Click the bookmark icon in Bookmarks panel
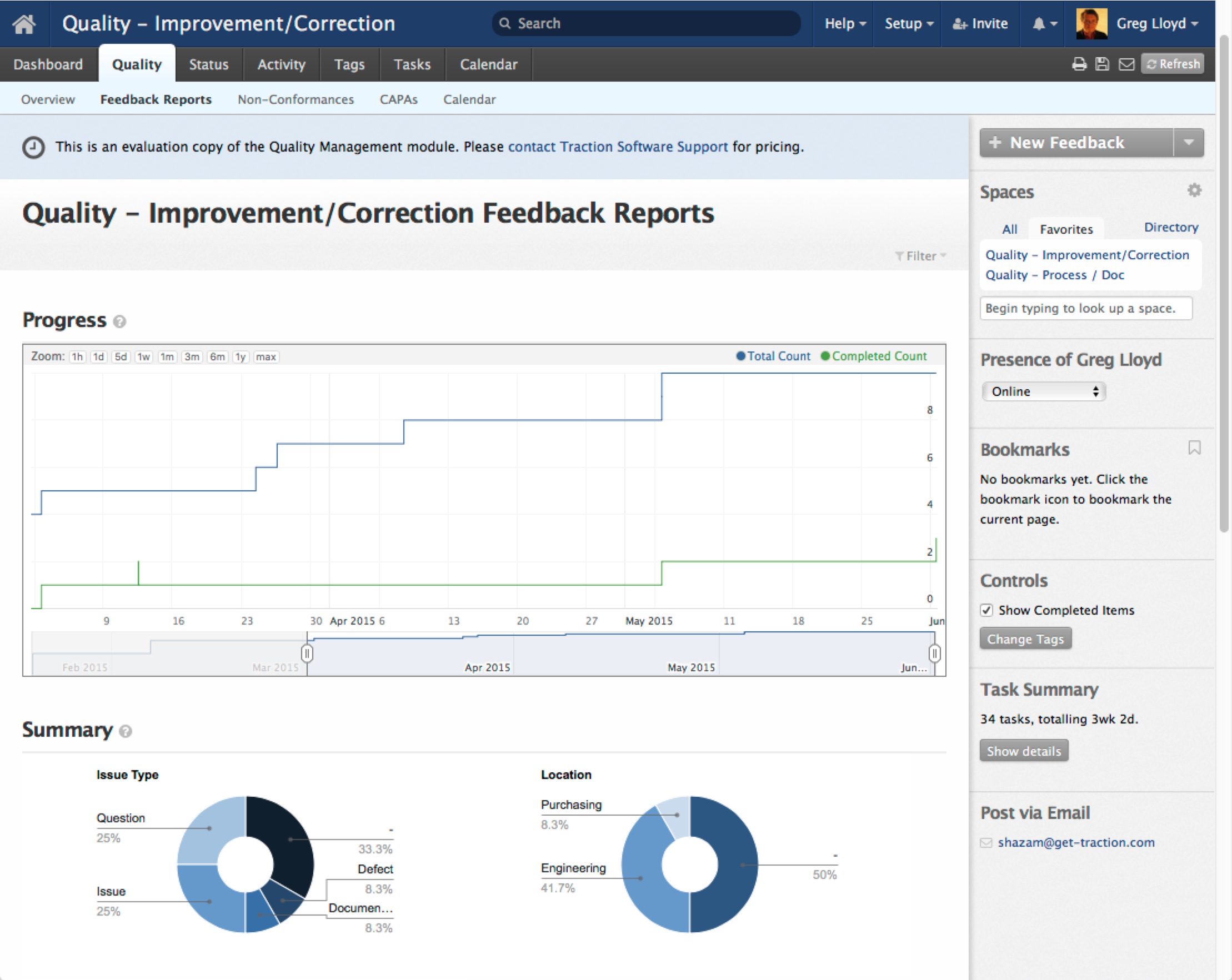The height and width of the screenshot is (980, 1232). tap(1194, 448)
